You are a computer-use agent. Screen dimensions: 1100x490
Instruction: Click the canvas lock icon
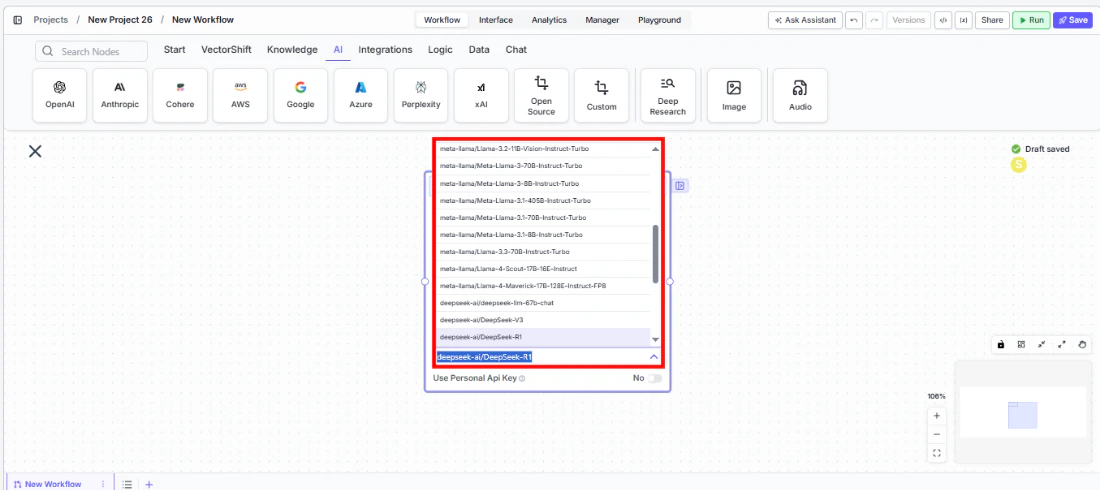pyautogui.click(x=1001, y=344)
